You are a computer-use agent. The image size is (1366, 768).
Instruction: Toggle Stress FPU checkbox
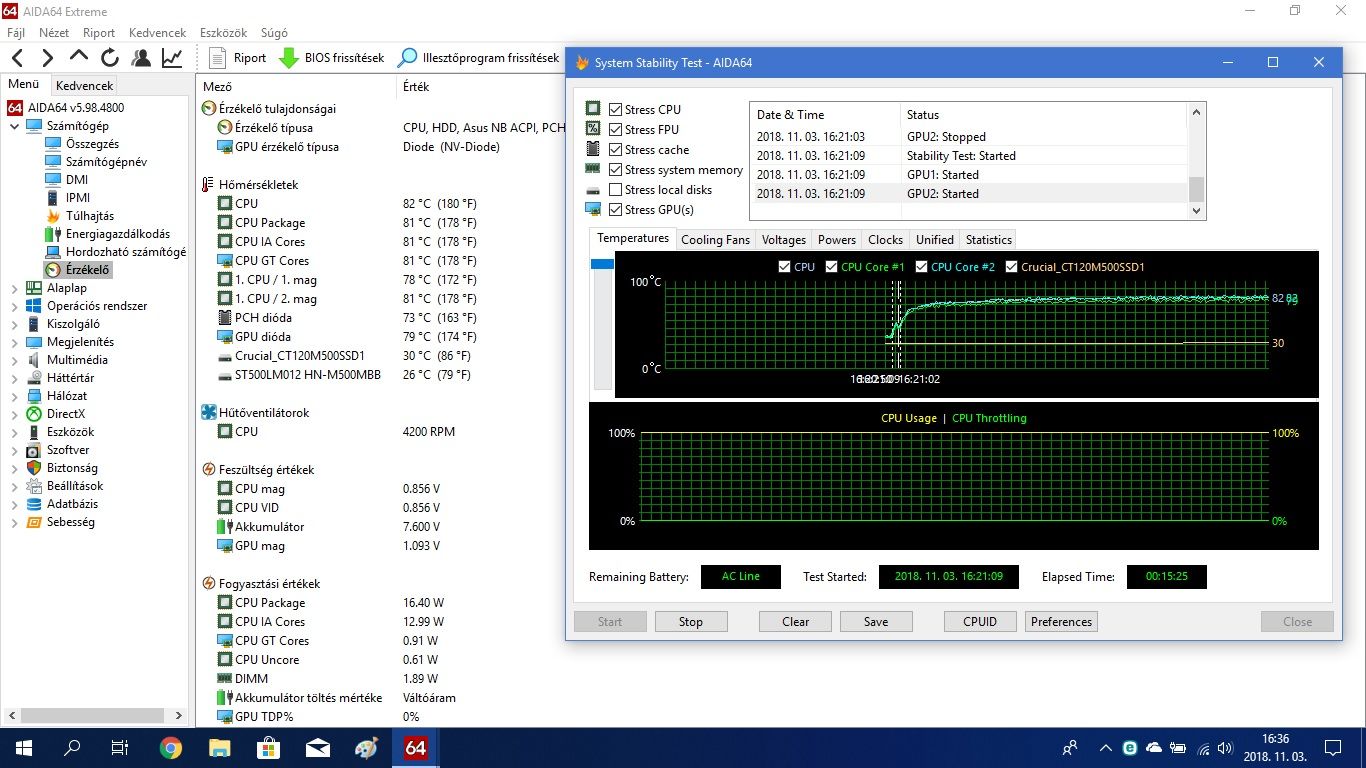pyautogui.click(x=616, y=130)
